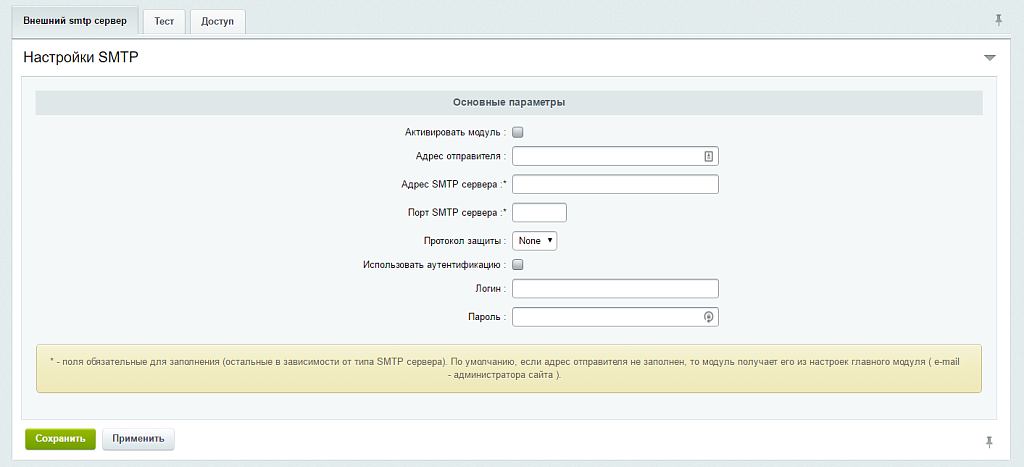Click into the Пароль input field
This screenshot has width=1024, height=467.
pyautogui.click(x=605, y=317)
